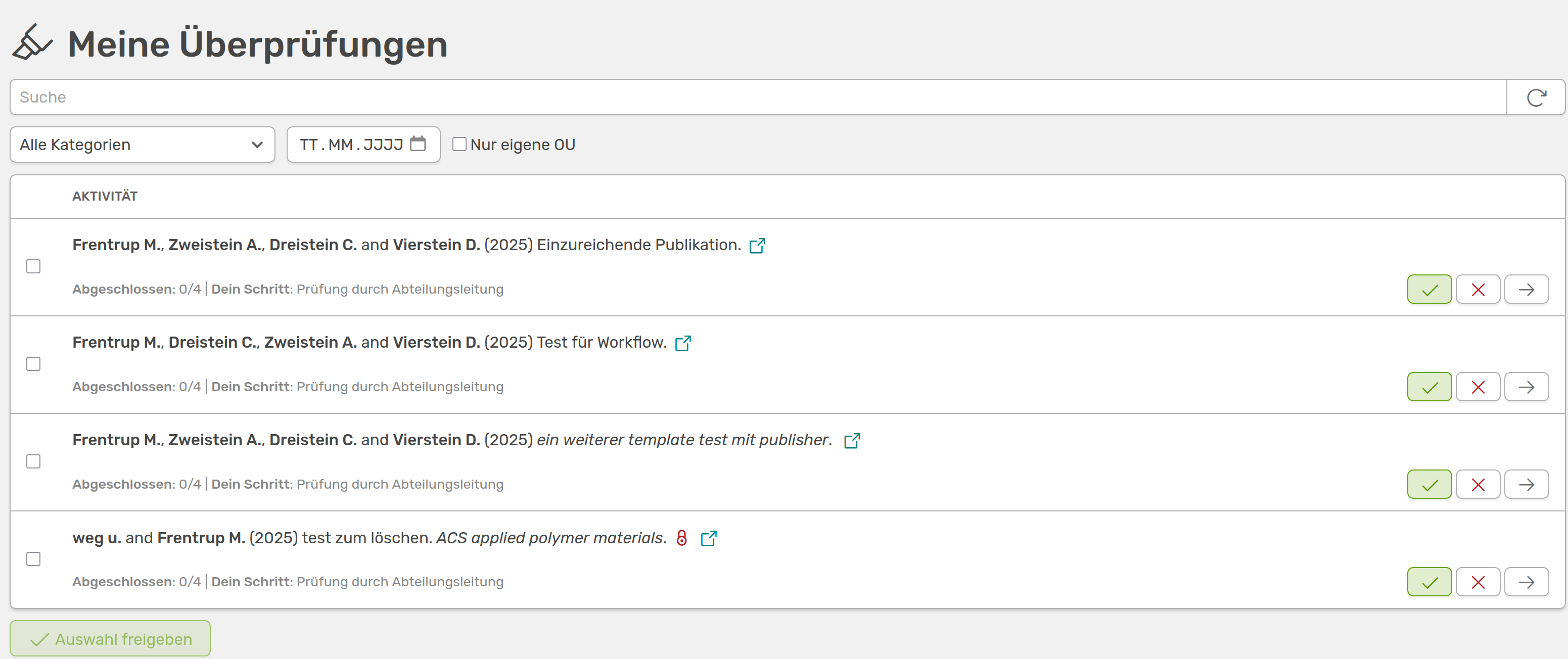Screen dimensions: 1568x659
Task: Tick the checkbox for 'Test für Workflow' row
Action: [x=33, y=364]
